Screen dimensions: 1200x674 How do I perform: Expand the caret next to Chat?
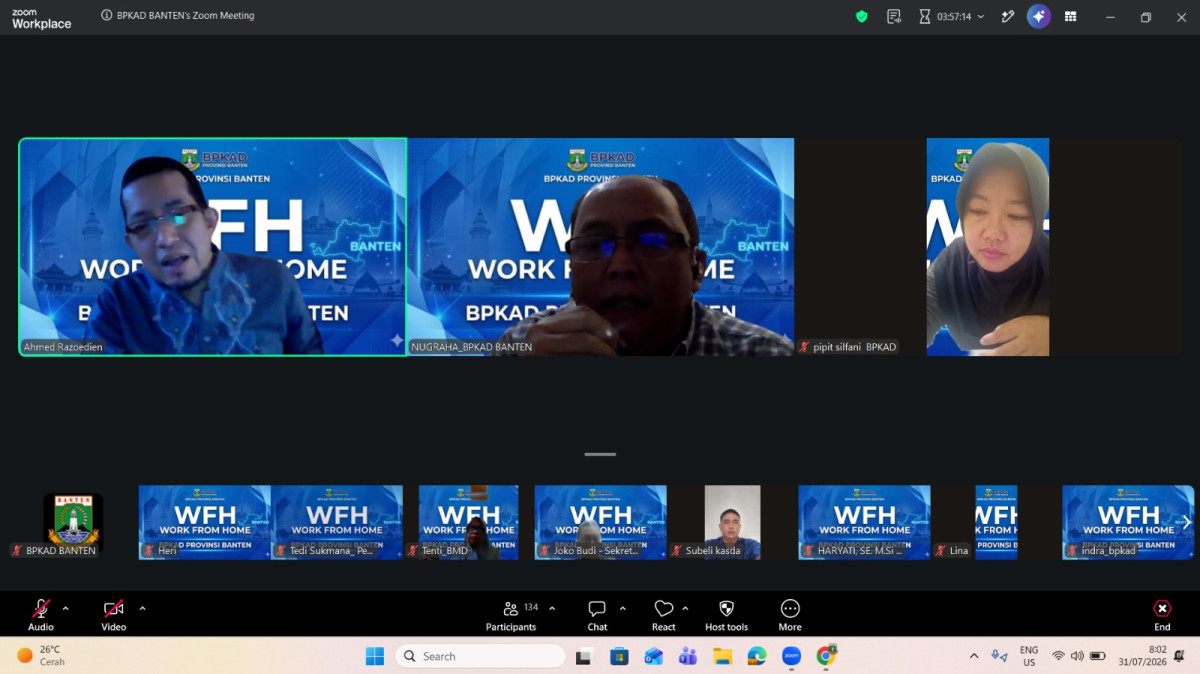click(x=623, y=608)
